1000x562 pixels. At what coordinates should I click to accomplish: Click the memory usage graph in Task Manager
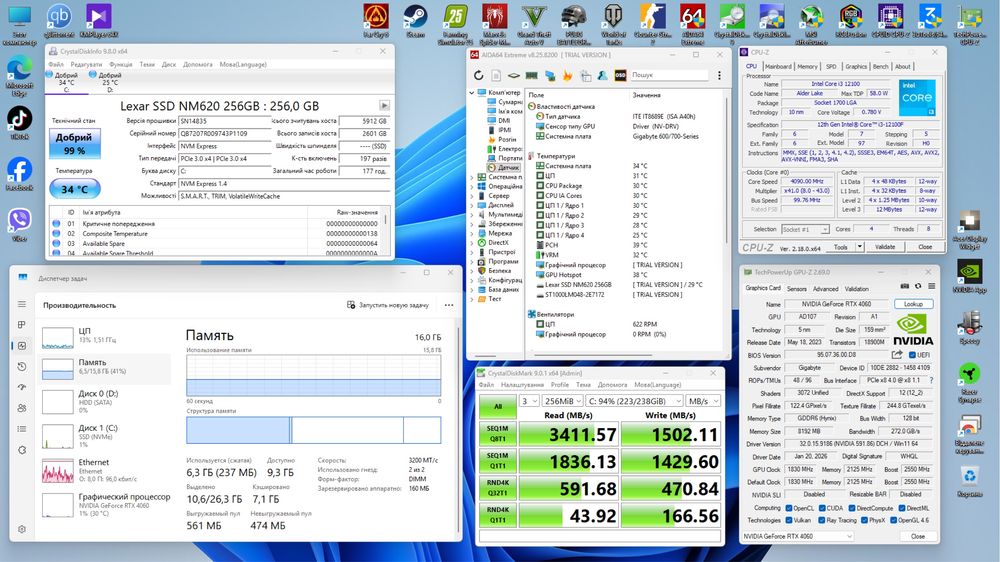tap(313, 376)
